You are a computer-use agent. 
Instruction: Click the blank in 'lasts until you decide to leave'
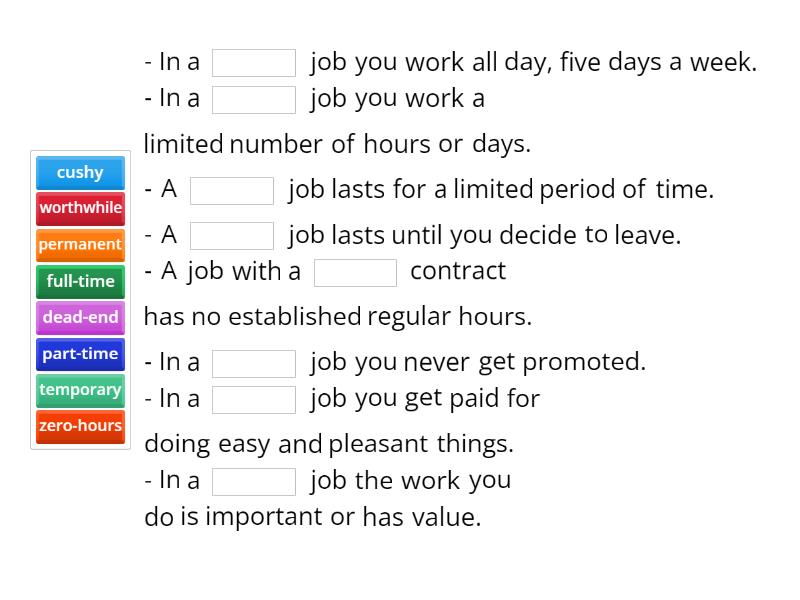click(x=232, y=235)
